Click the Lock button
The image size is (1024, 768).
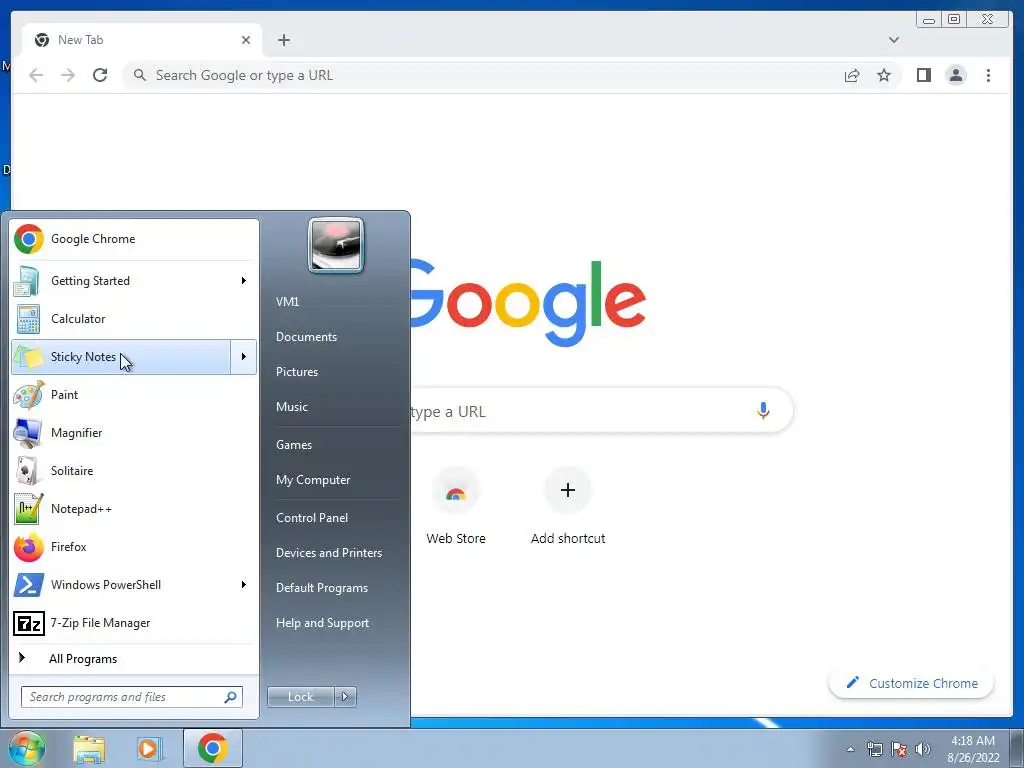pyautogui.click(x=300, y=697)
